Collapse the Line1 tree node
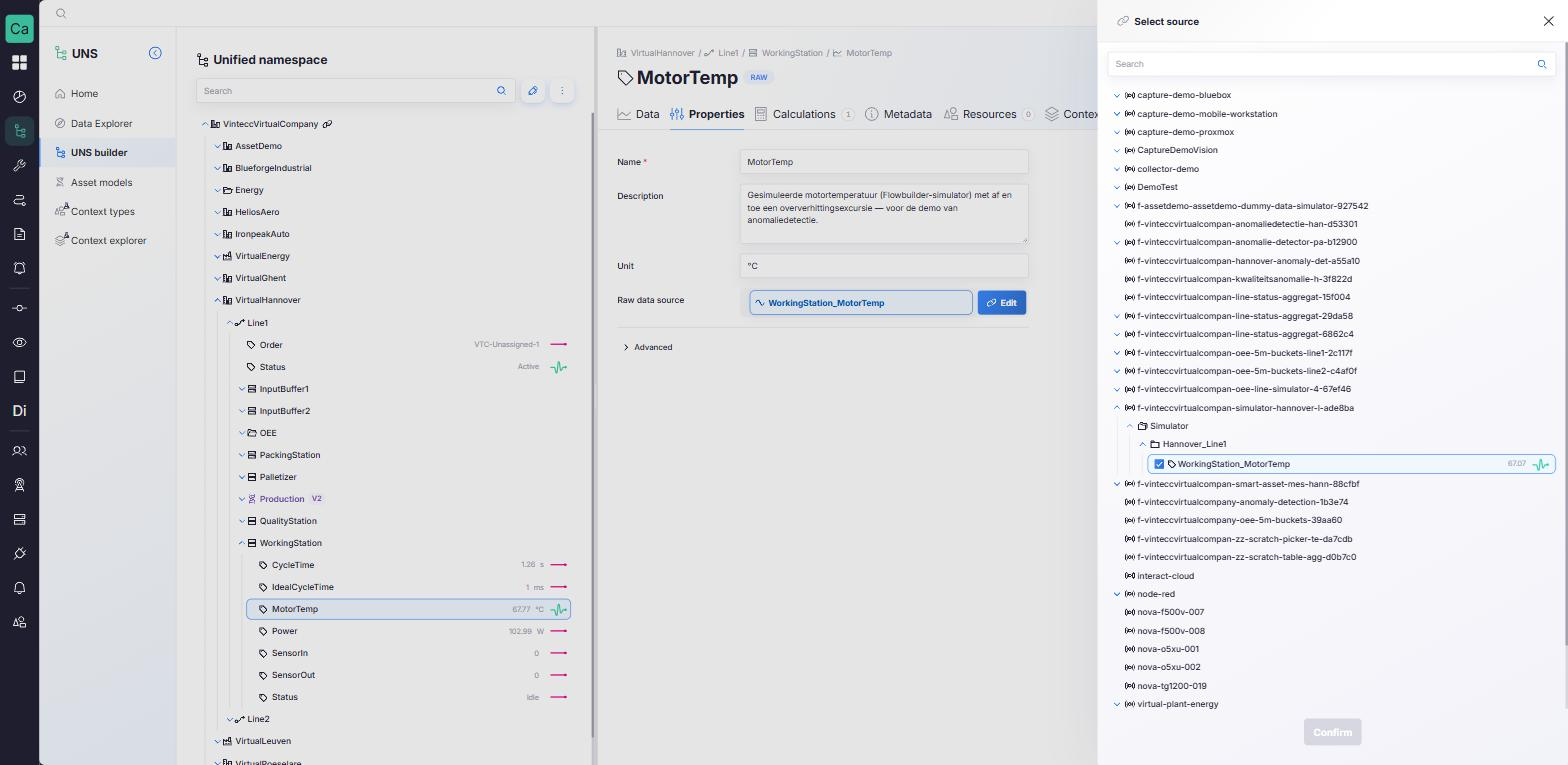The width and height of the screenshot is (1568, 765). tap(229, 323)
